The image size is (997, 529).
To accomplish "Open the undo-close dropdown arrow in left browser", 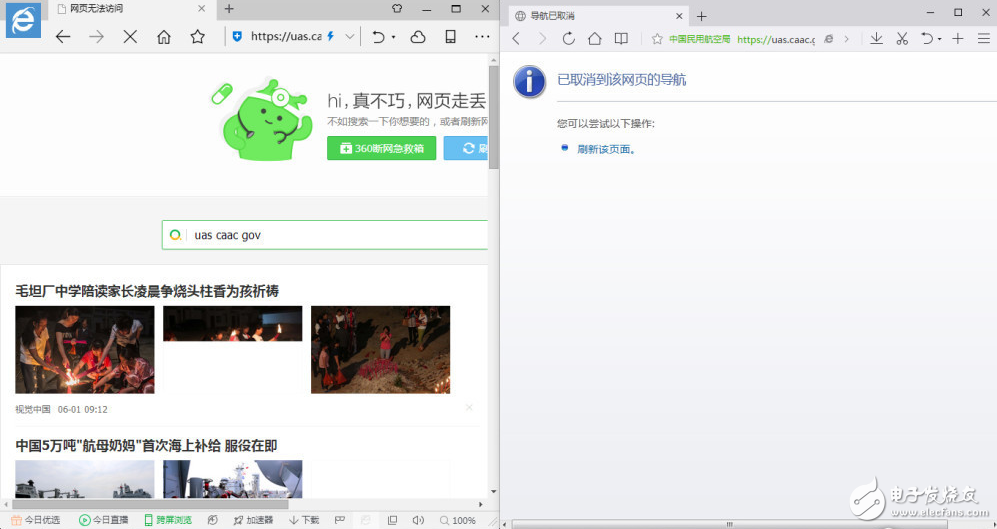I will click(393, 37).
